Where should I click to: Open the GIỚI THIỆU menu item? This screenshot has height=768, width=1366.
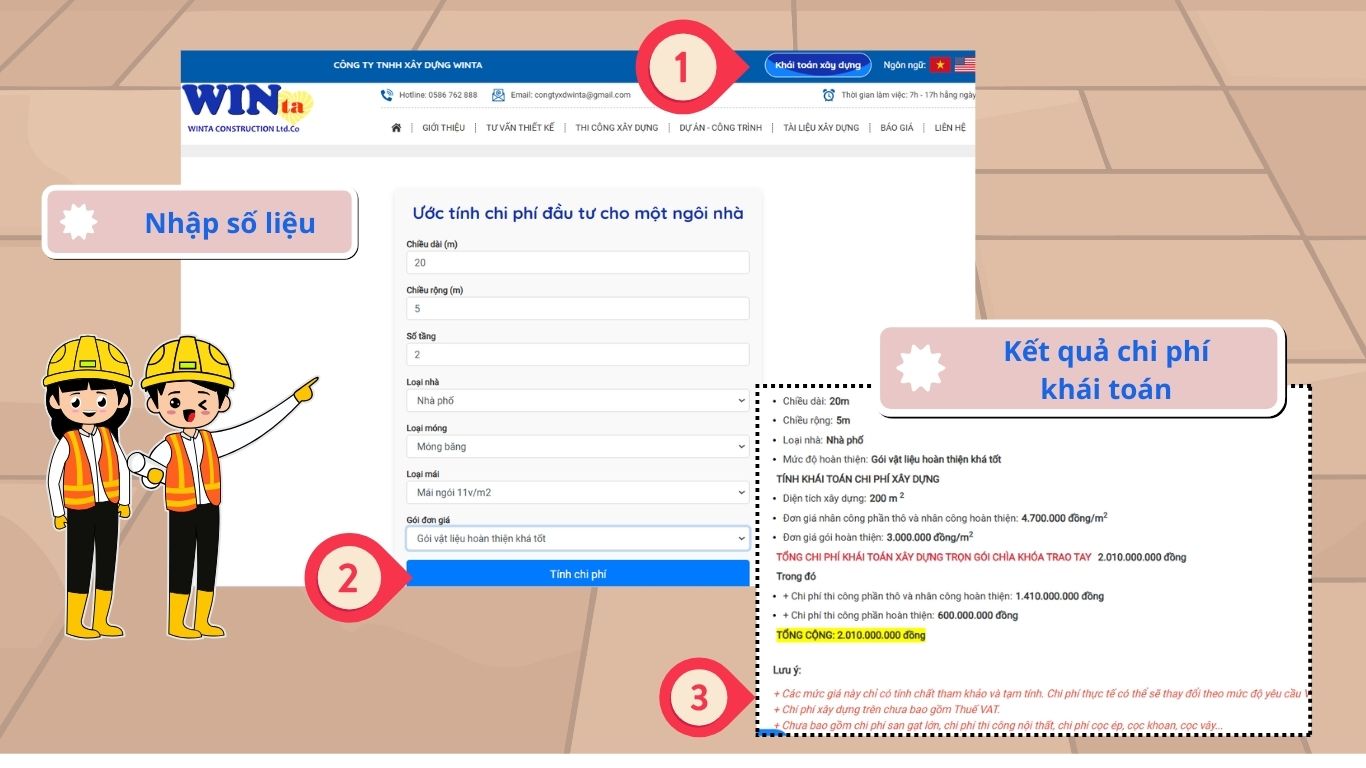(x=443, y=128)
